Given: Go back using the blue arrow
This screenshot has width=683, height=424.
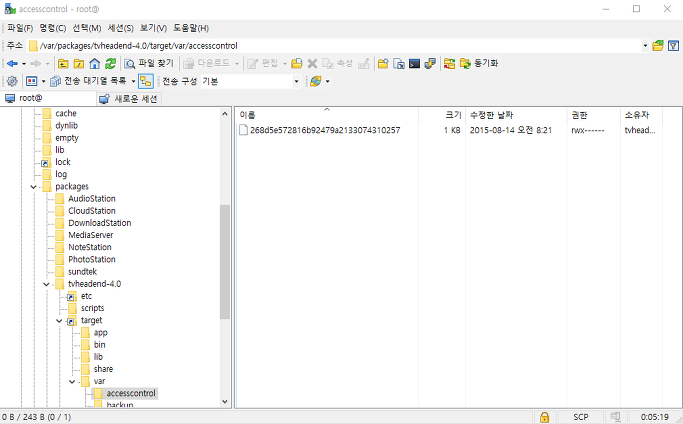Looking at the screenshot, I should pyautogui.click(x=12, y=64).
